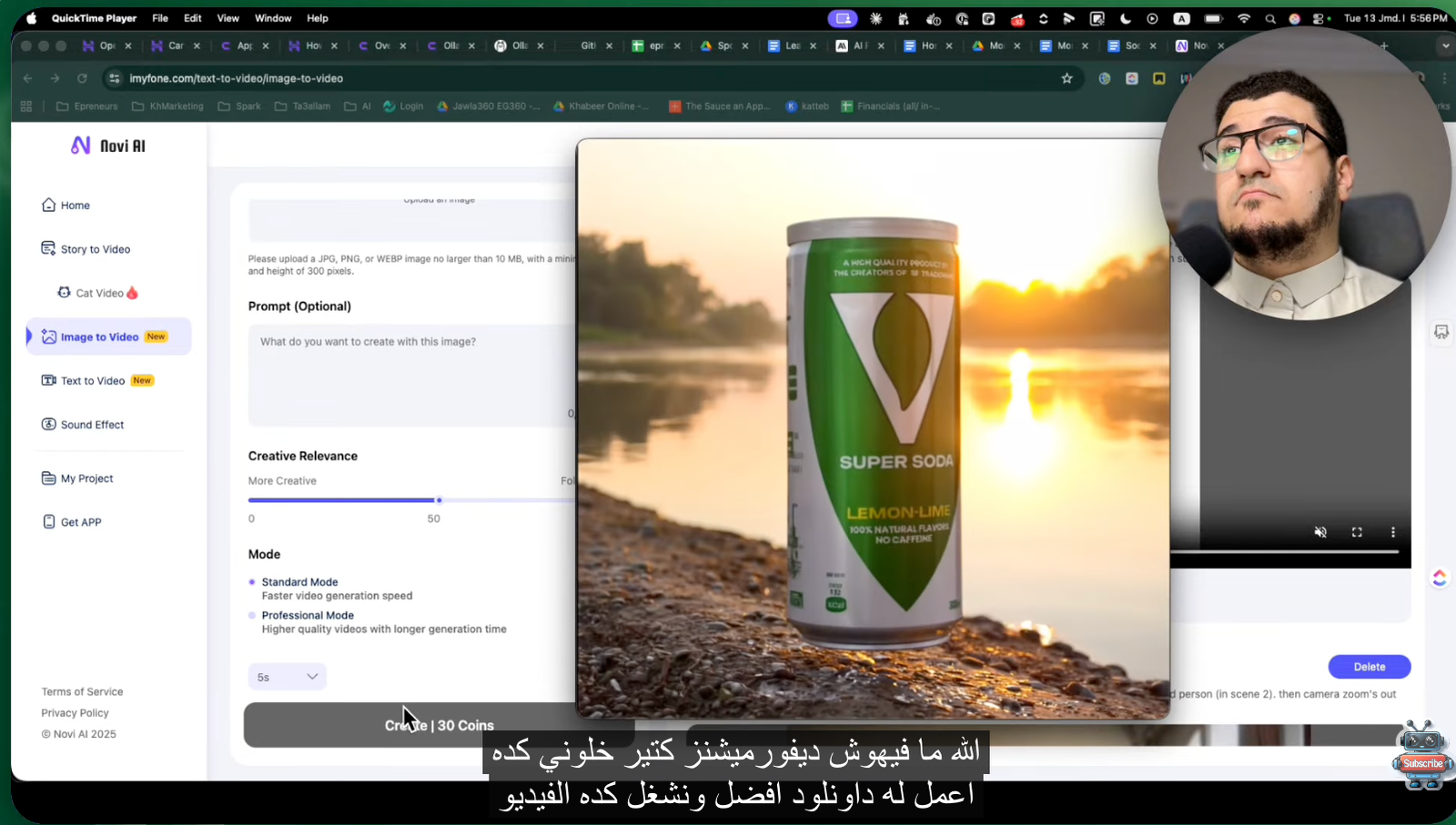Open the 5s duration dropdown
This screenshot has height=825, width=1456.
click(x=287, y=677)
